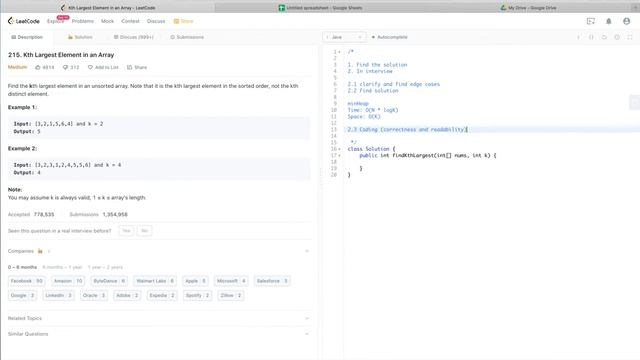Click the Salesforce company tag
Viewport: 640px width, 360px height.
tap(272, 281)
